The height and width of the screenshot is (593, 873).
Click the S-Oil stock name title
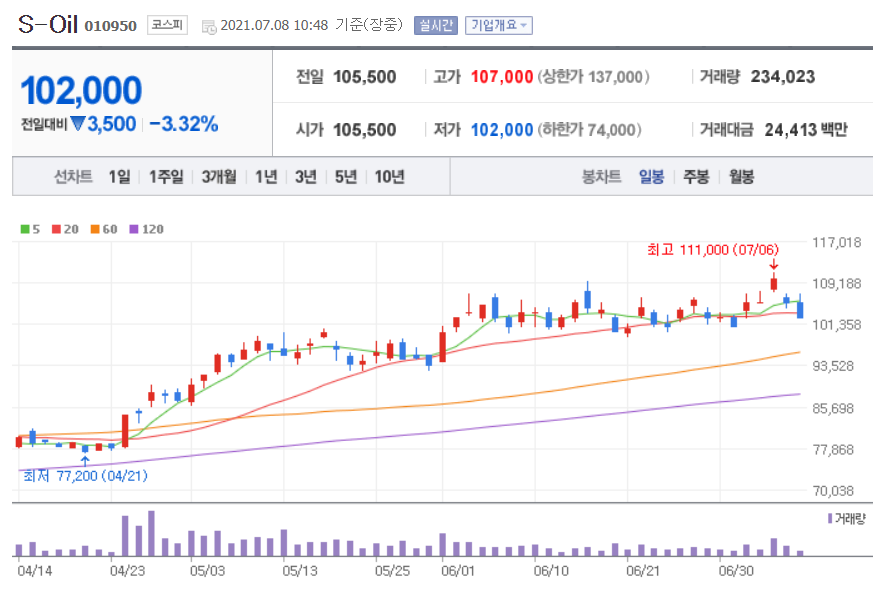(x=48, y=24)
